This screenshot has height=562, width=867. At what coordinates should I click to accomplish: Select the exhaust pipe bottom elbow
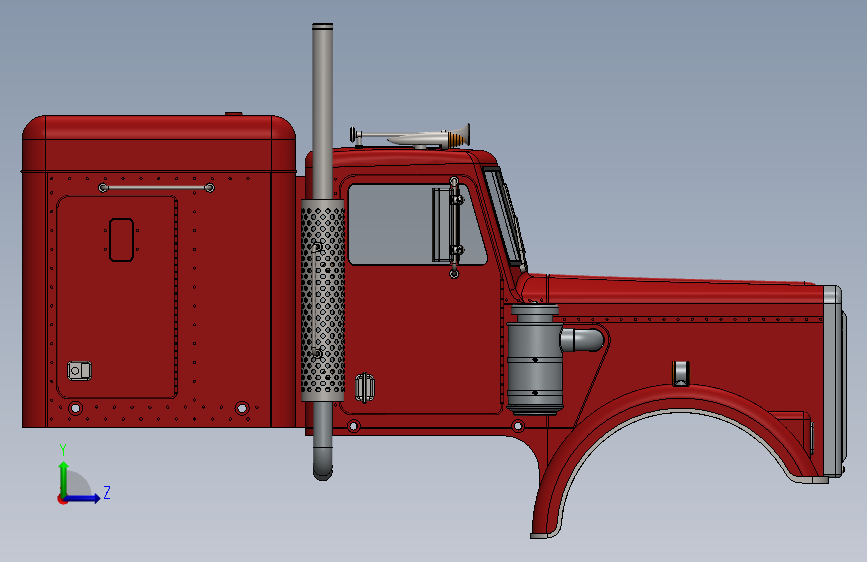click(x=323, y=465)
